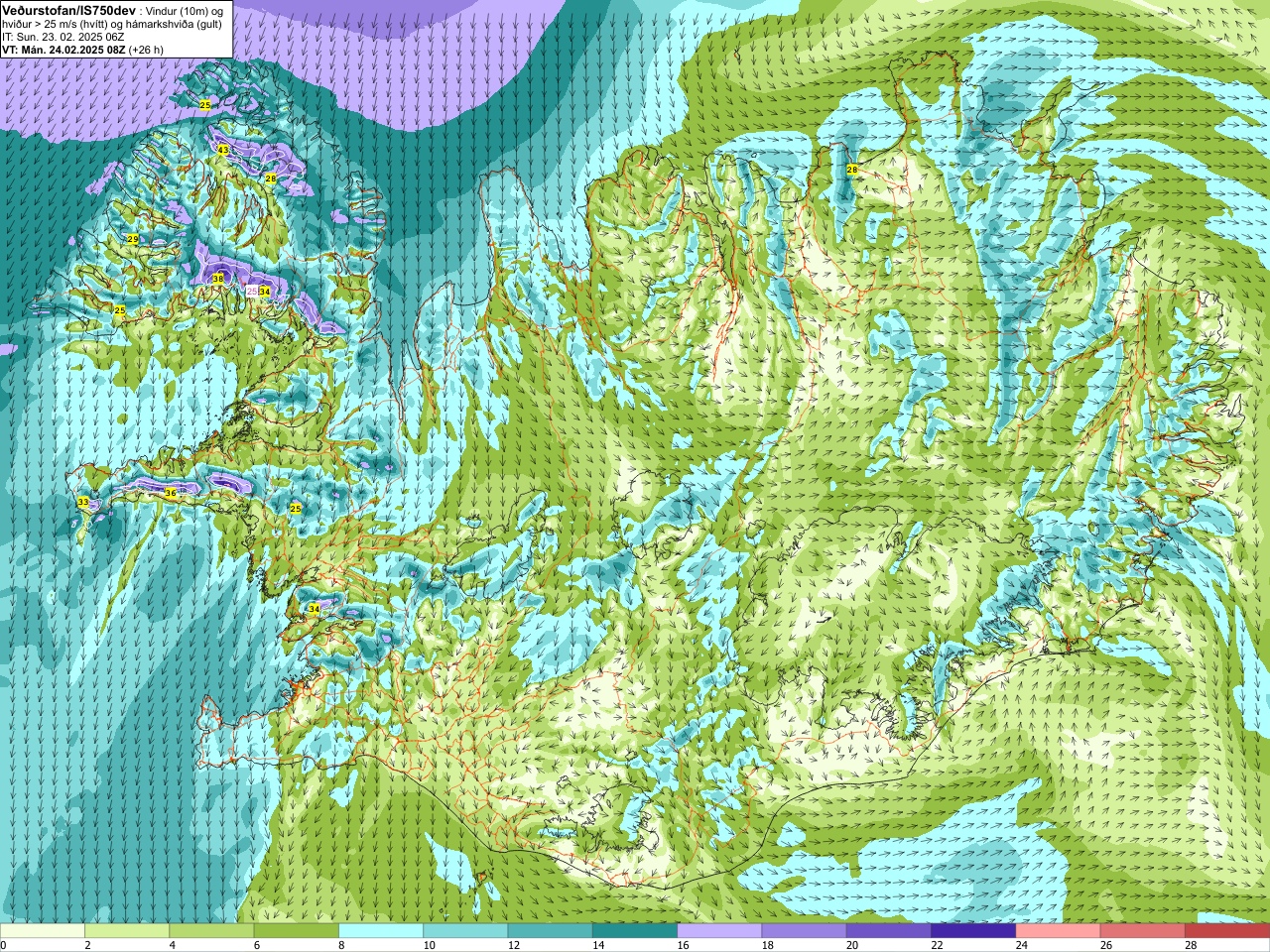
Task: Pick the palest 0–2 m/s legend swatch
Action: pos(43,931)
